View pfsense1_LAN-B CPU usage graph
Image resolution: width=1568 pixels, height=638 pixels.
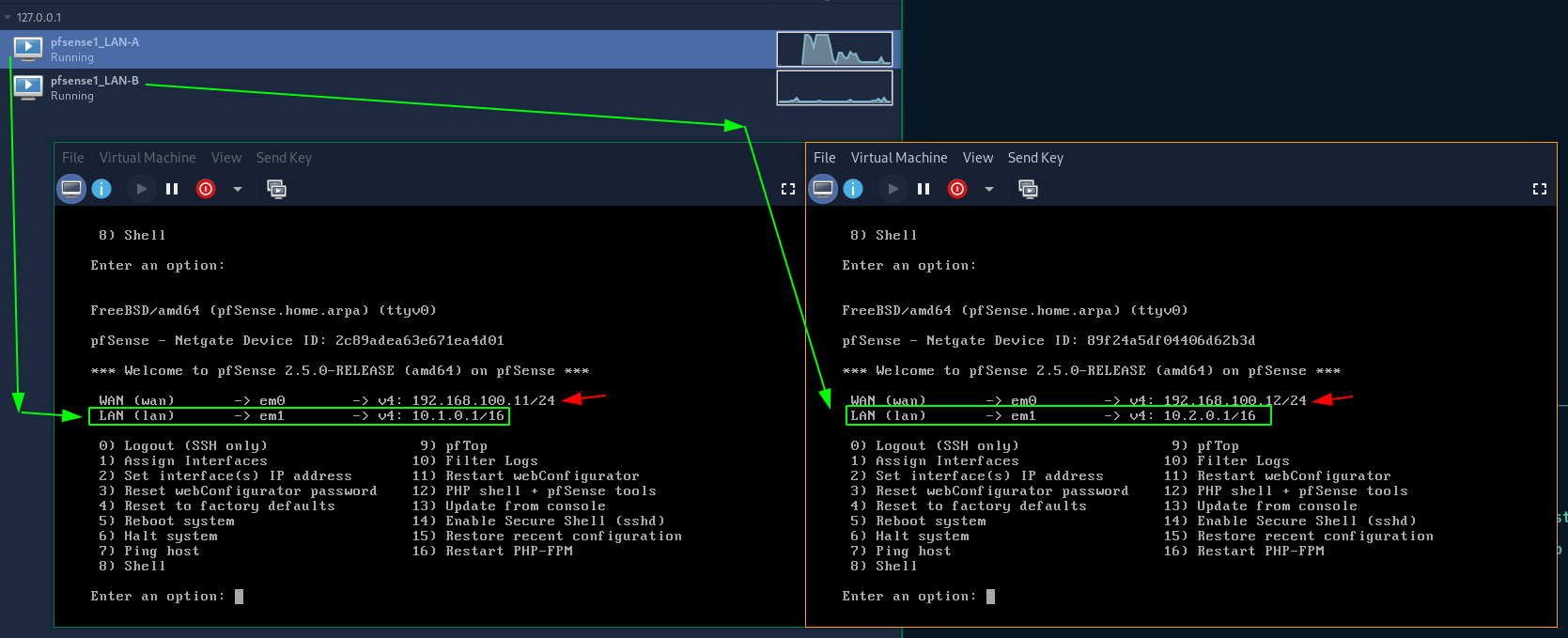click(834, 87)
